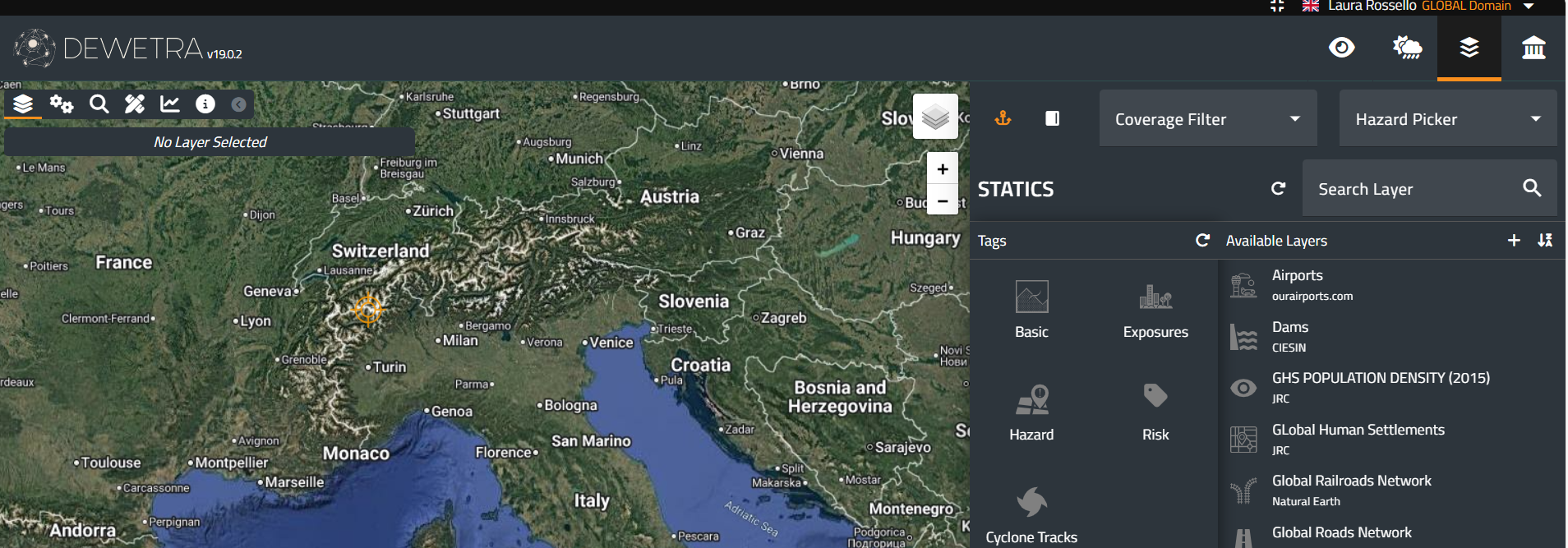The height and width of the screenshot is (548, 1568).
Task: Open the weather forecast panel icon
Action: 1407,48
